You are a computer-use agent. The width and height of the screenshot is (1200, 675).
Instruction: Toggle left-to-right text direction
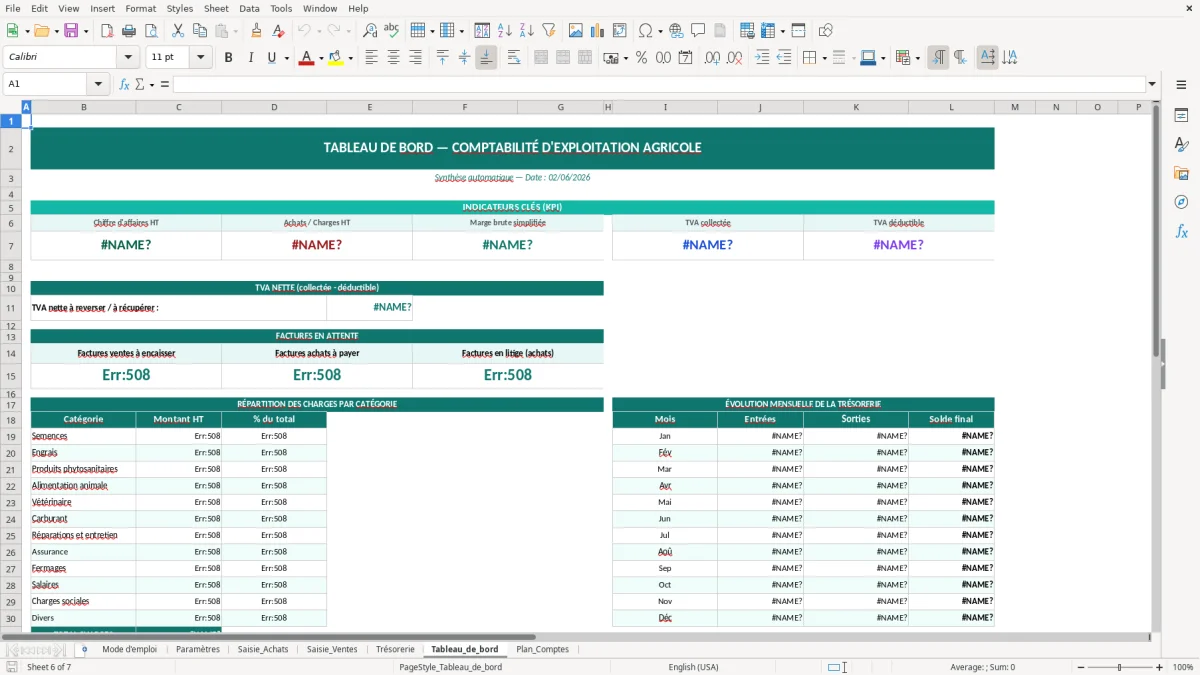(938, 58)
